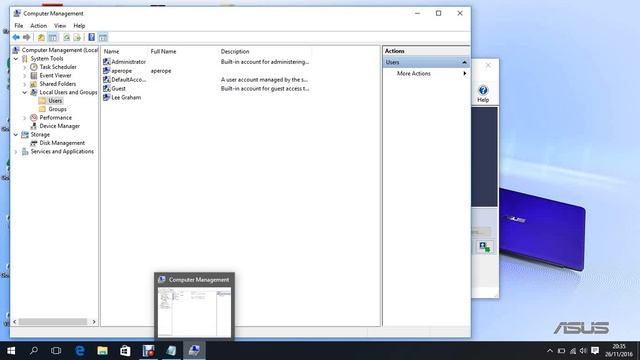Click the Forward arrow in the toolbar
The width and height of the screenshot is (640, 360).
click(x=27, y=38)
